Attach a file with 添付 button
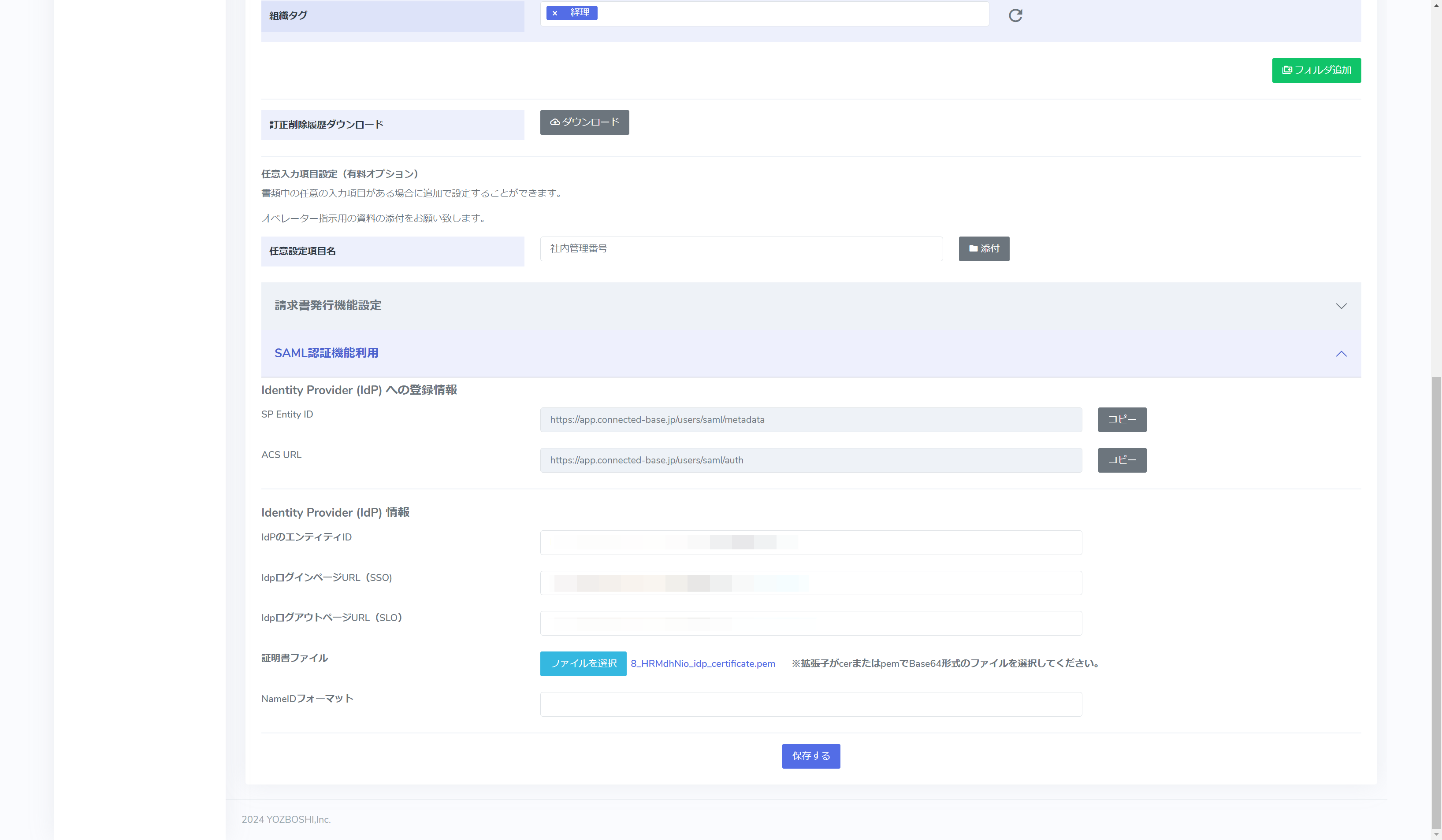Viewport: 1442px width, 840px height. 984,249
